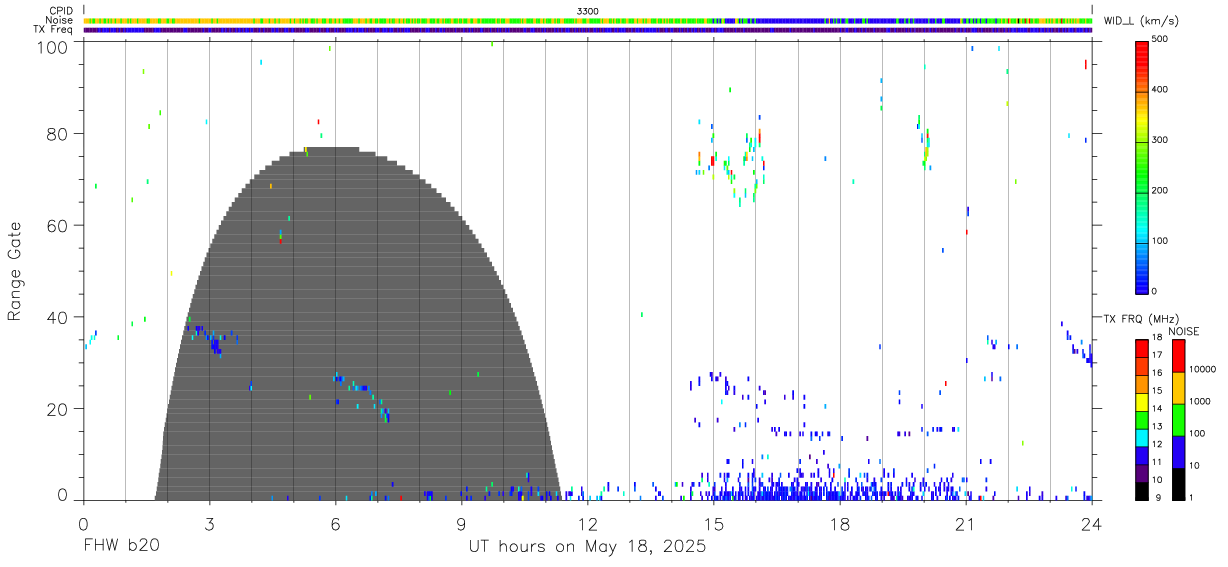Image resolution: width=1228 pixels, height=567 pixels.
Task: Click the 21 tick on the UT hours axis
Action: [965, 523]
